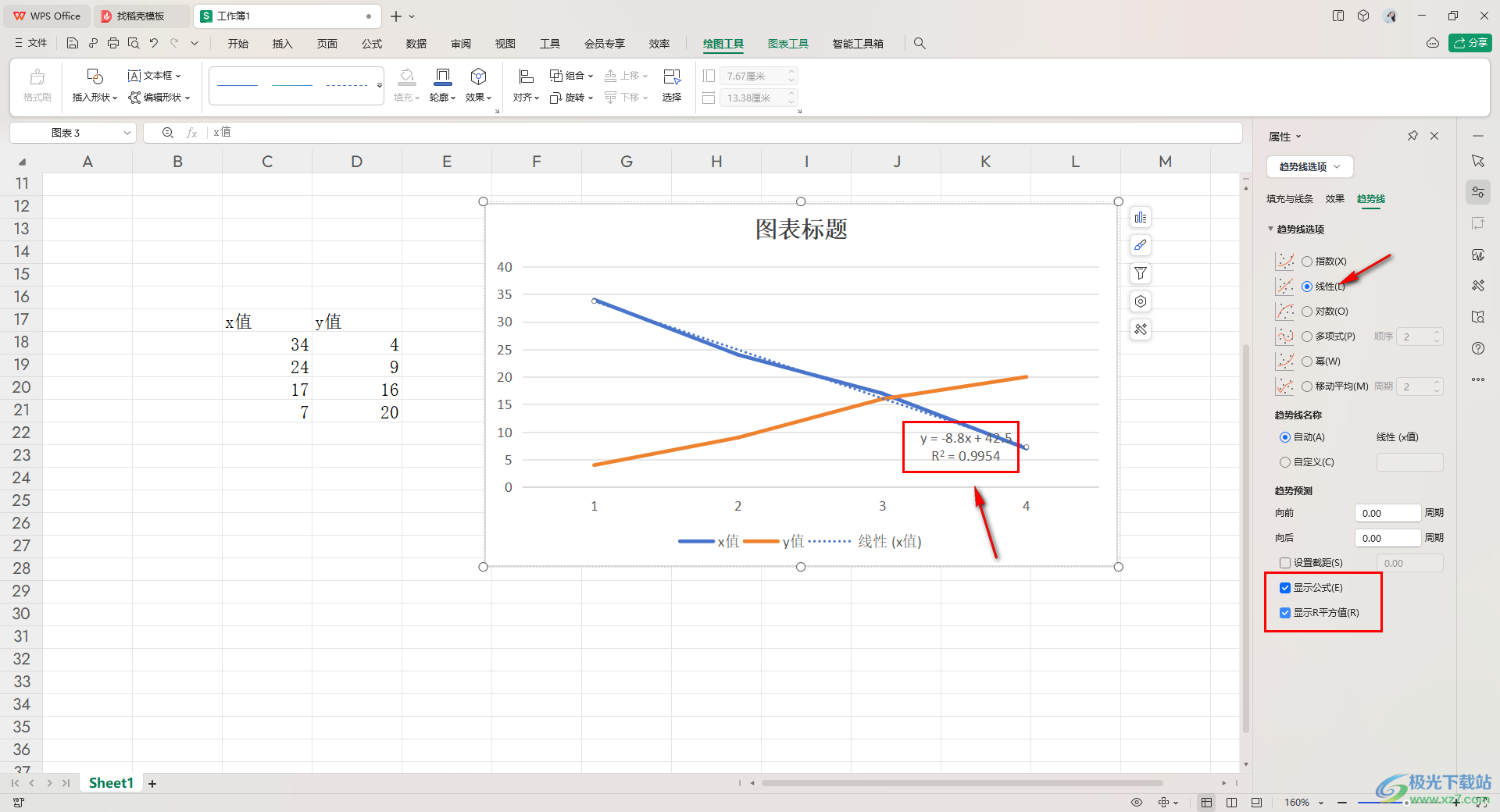Image resolution: width=1500 pixels, height=812 pixels.
Task: Click the Backward forecast period field
Action: pos(1387,538)
